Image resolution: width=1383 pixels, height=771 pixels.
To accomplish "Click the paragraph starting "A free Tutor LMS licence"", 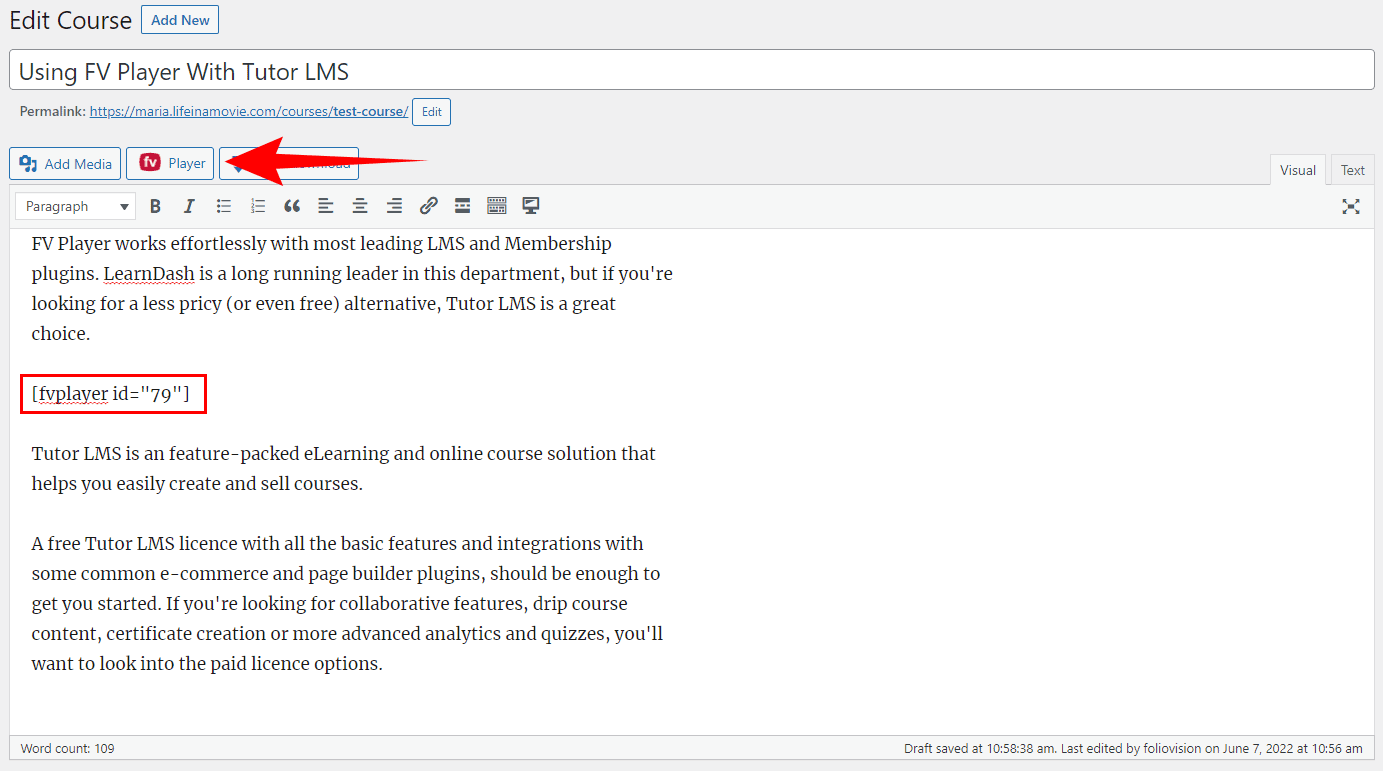I will pyautogui.click(x=347, y=604).
